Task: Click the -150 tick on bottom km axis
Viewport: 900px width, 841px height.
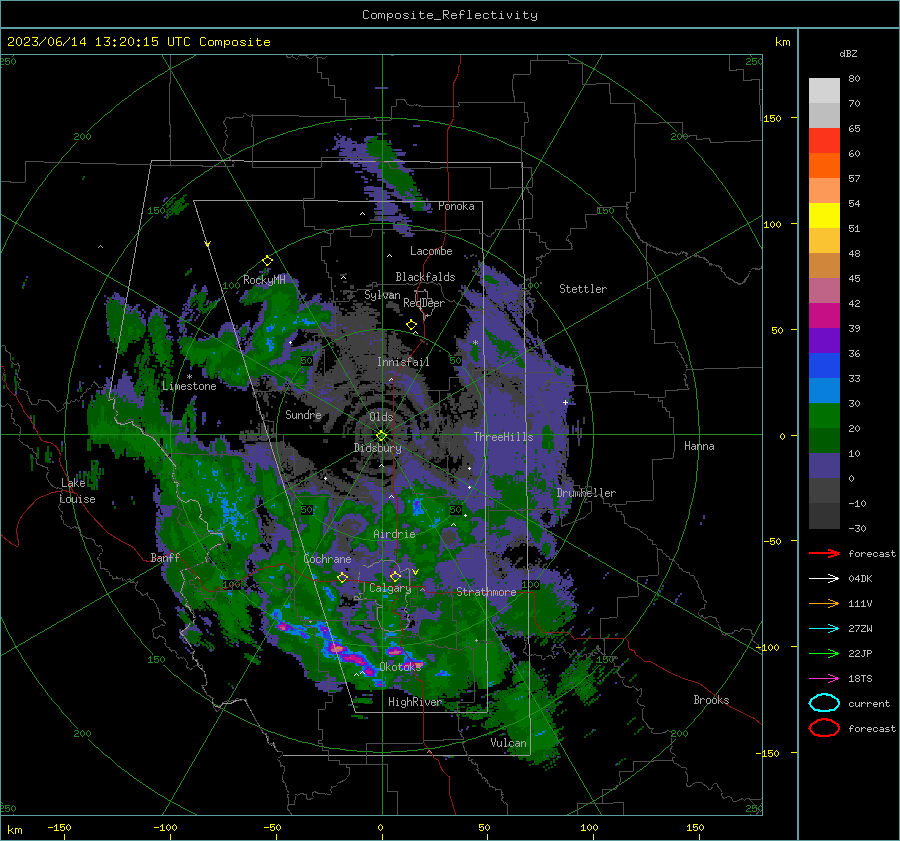Action: pyautogui.click(x=59, y=827)
